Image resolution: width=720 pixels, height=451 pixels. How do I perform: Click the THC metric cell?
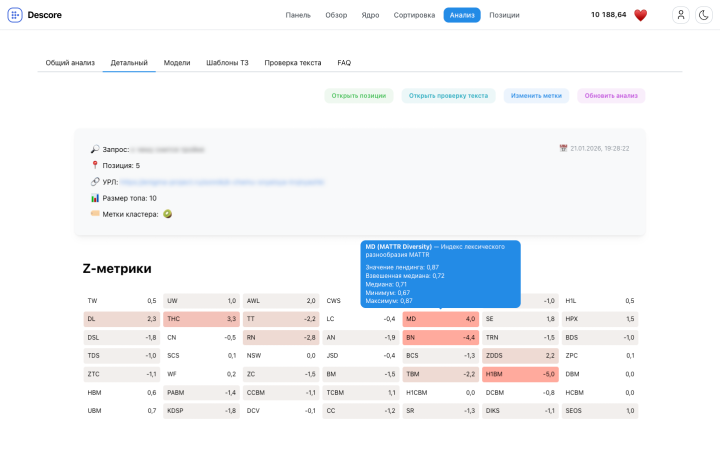[x=201, y=319]
